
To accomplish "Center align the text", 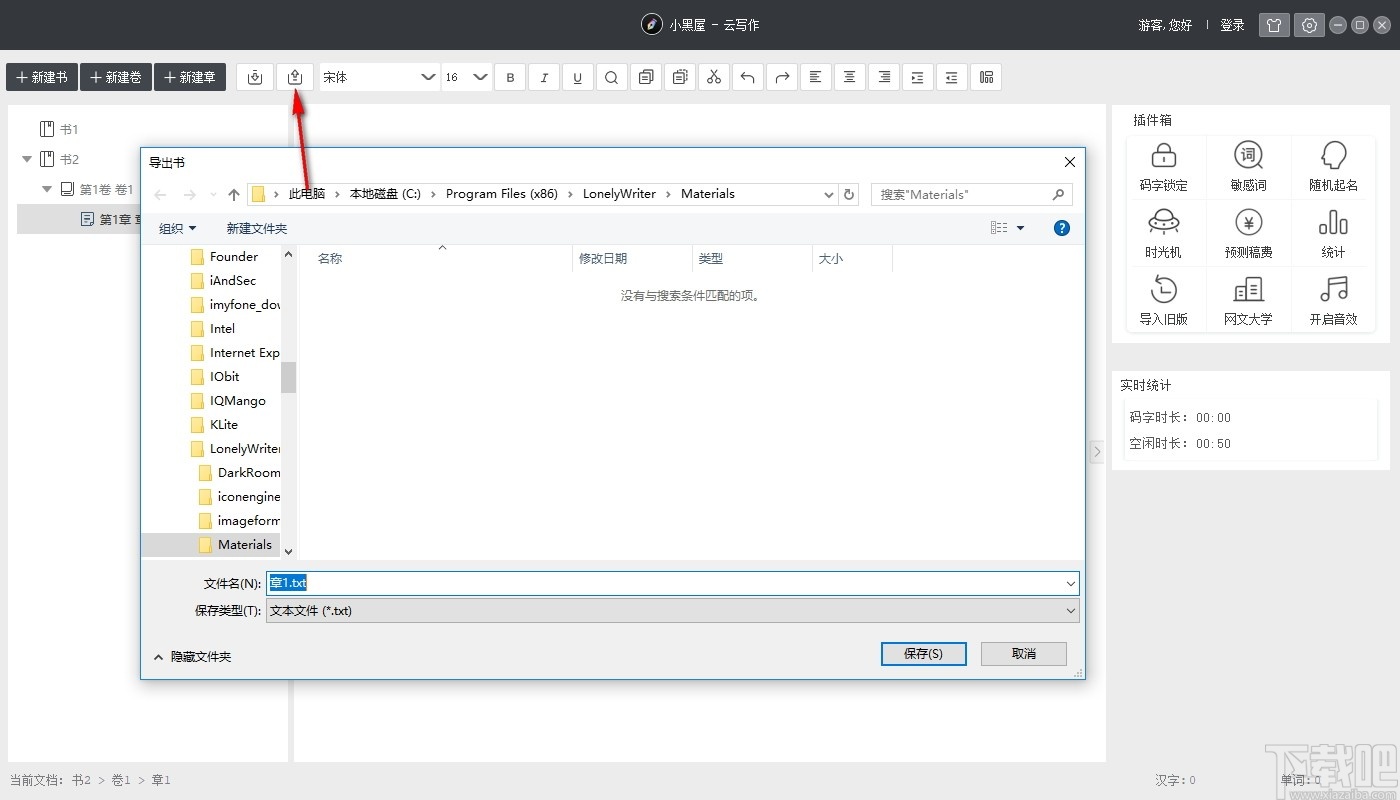I will tap(850, 77).
